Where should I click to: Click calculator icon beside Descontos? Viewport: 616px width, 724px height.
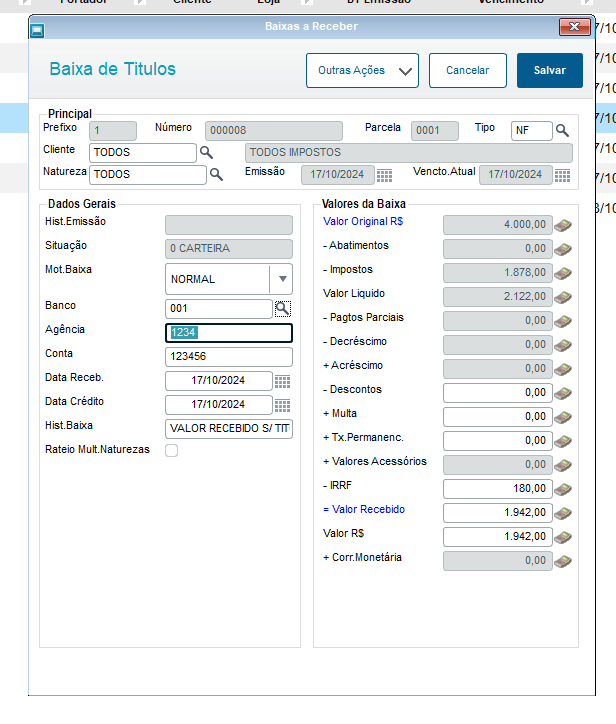(563, 393)
